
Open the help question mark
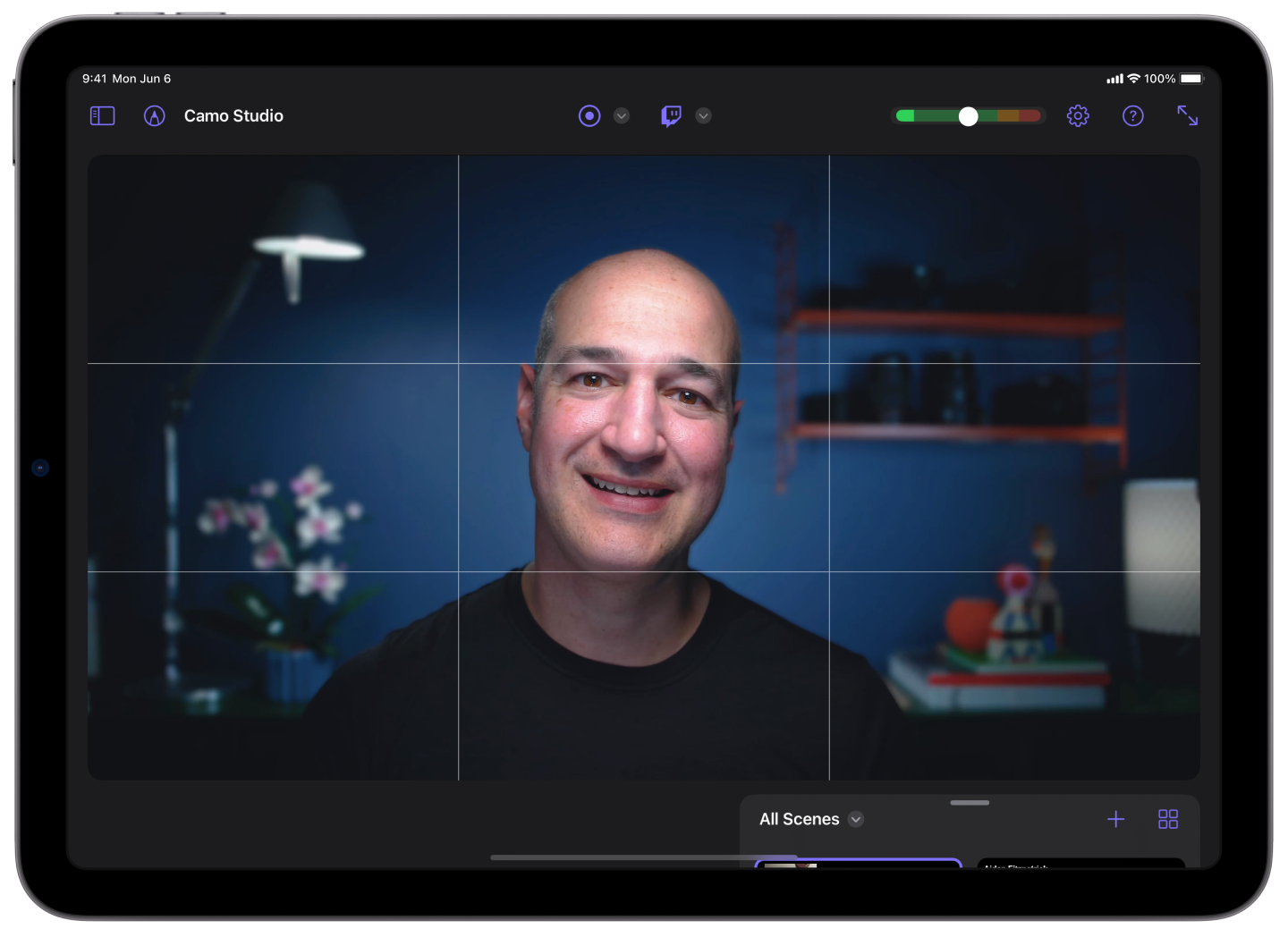(x=1133, y=116)
